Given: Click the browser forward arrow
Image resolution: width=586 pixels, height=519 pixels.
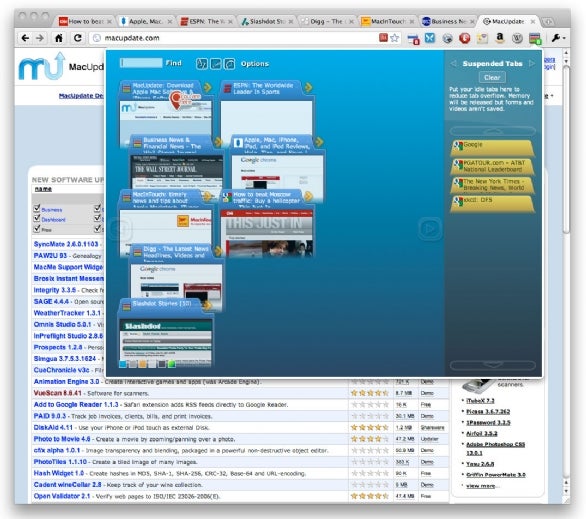Looking at the screenshot, I should point(40,38).
